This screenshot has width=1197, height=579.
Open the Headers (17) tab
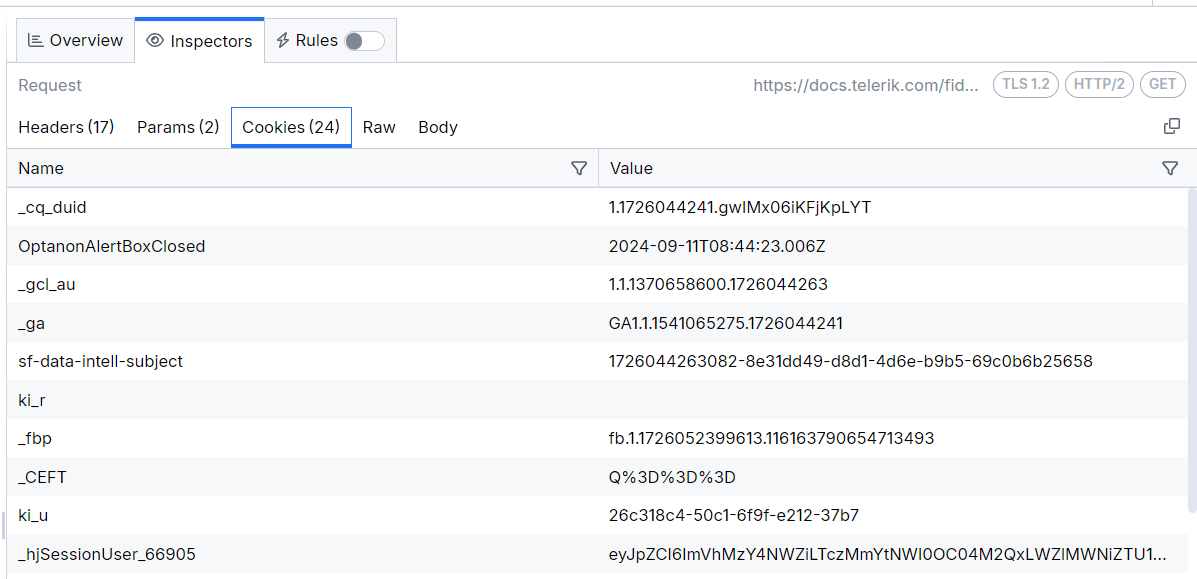(x=66, y=127)
